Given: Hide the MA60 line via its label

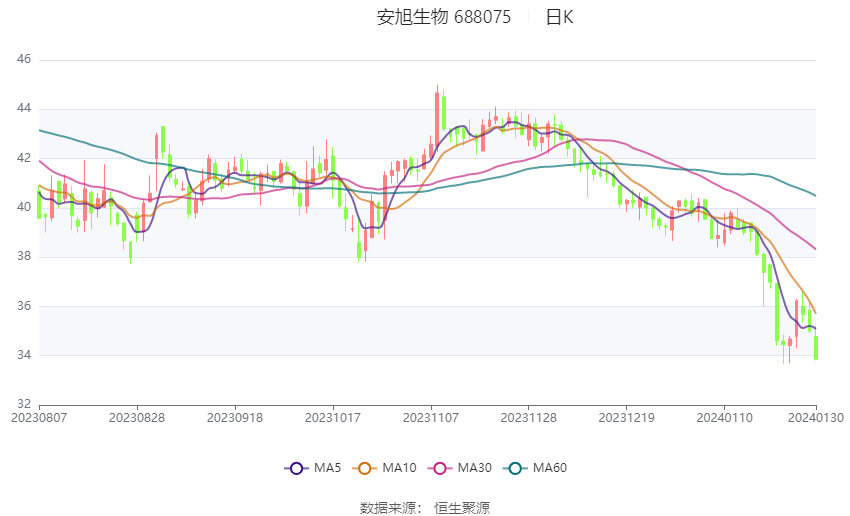Looking at the screenshot, I should point(550,468).
